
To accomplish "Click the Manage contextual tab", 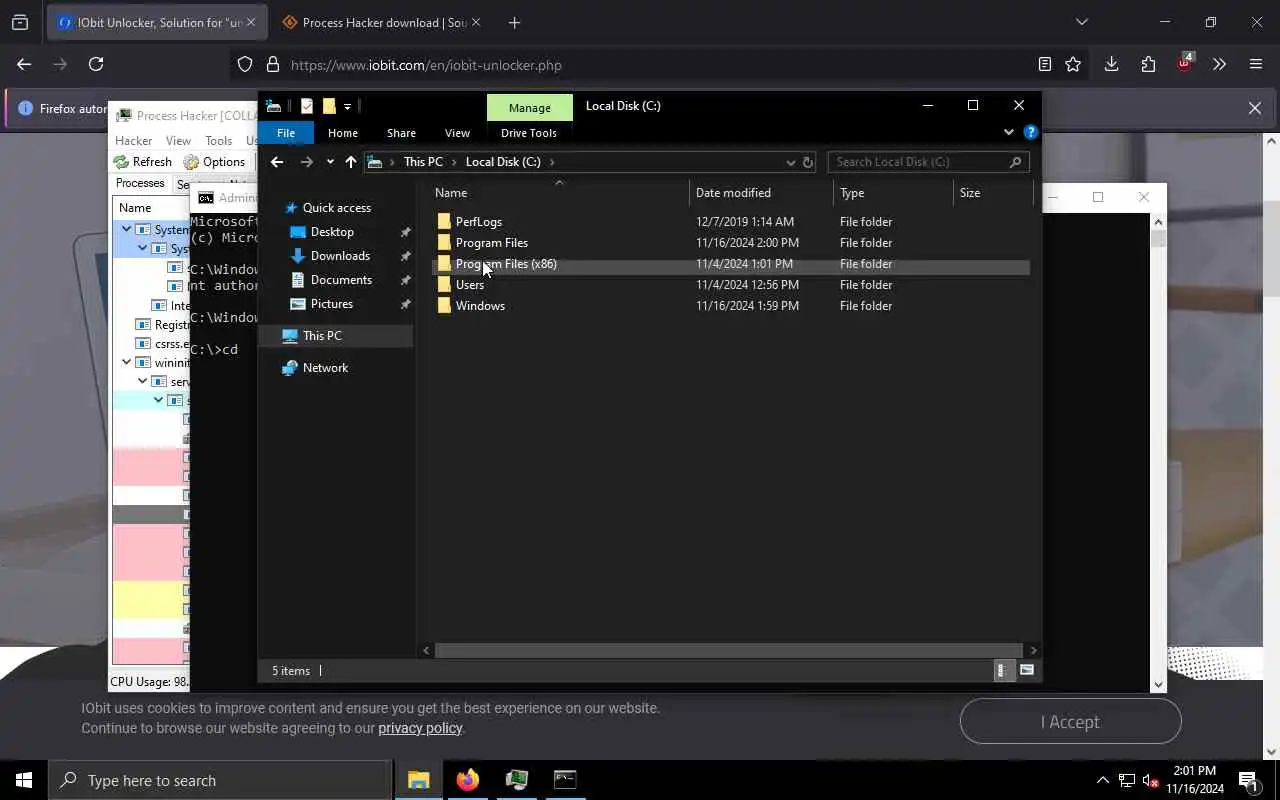I will tap(530, 108).
